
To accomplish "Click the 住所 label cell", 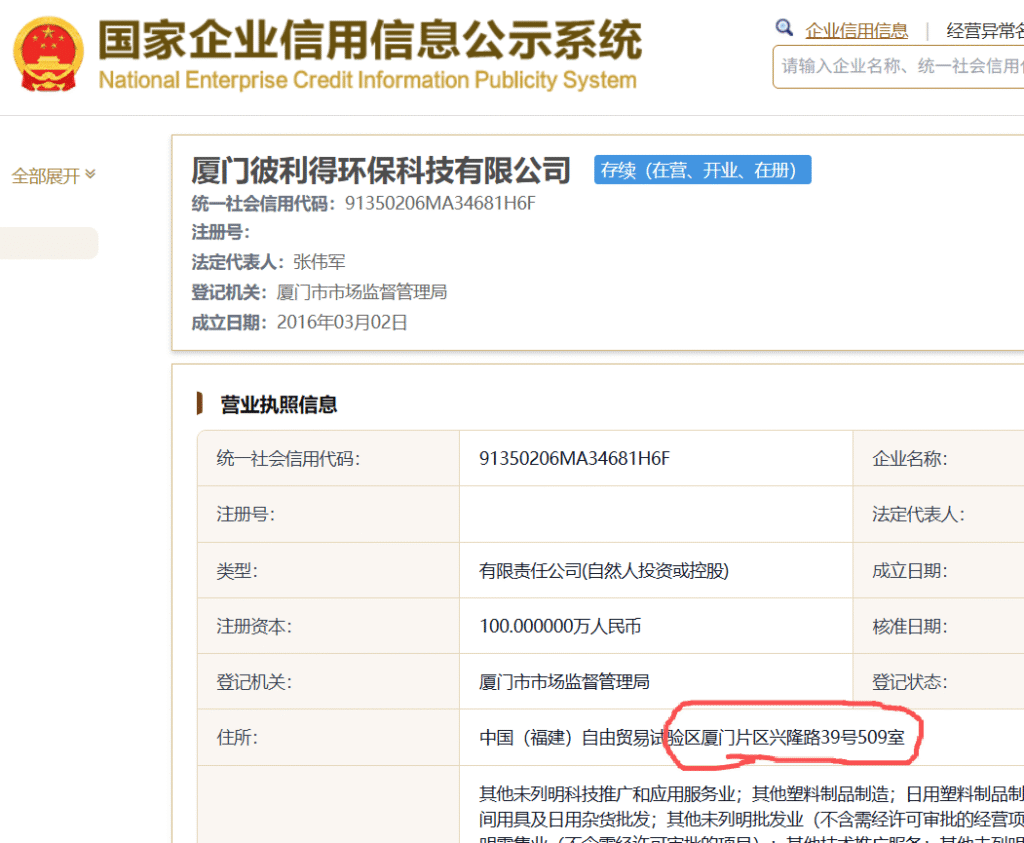I will pos(328,738).
